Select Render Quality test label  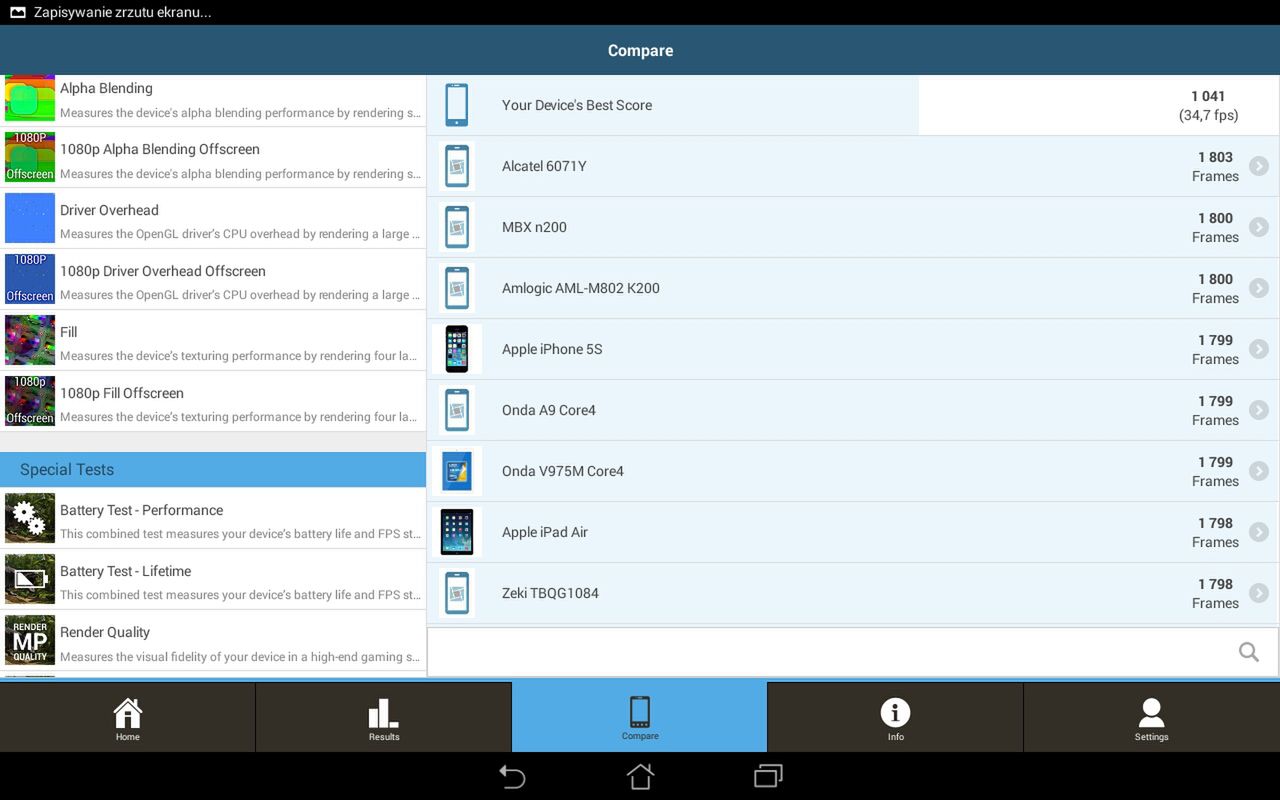(x=105, y=632)
